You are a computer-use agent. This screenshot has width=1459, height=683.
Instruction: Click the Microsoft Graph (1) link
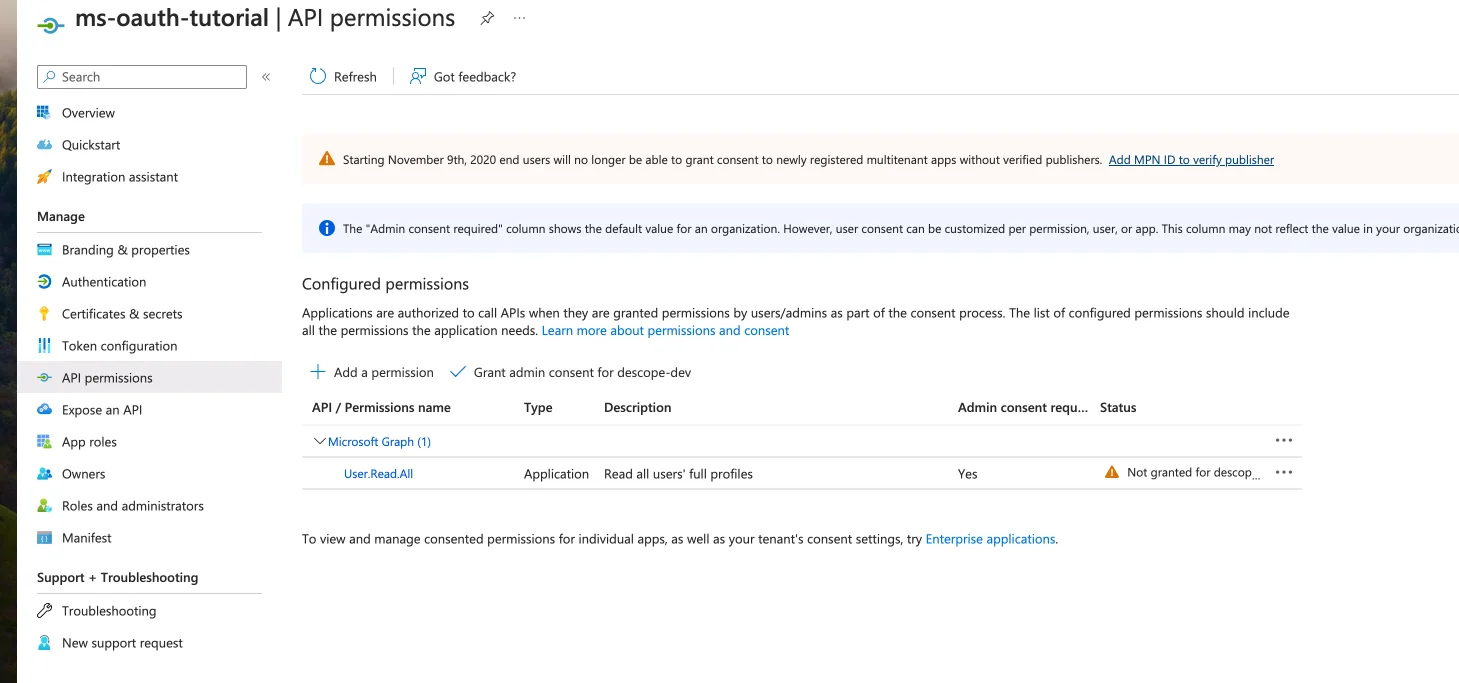pyautogui.click(x=379, y=442)
